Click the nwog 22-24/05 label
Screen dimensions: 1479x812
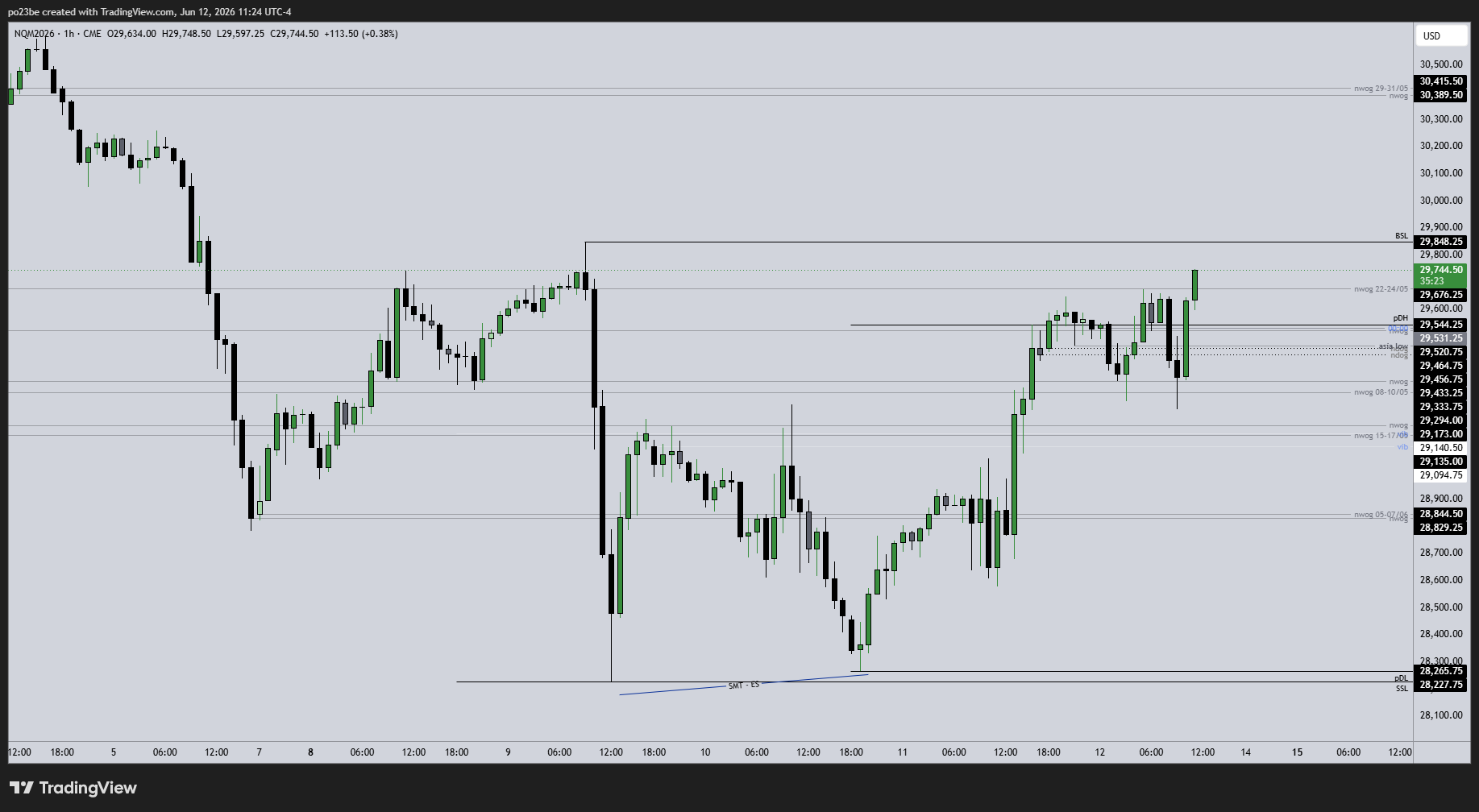click(x=1381, y=289)
